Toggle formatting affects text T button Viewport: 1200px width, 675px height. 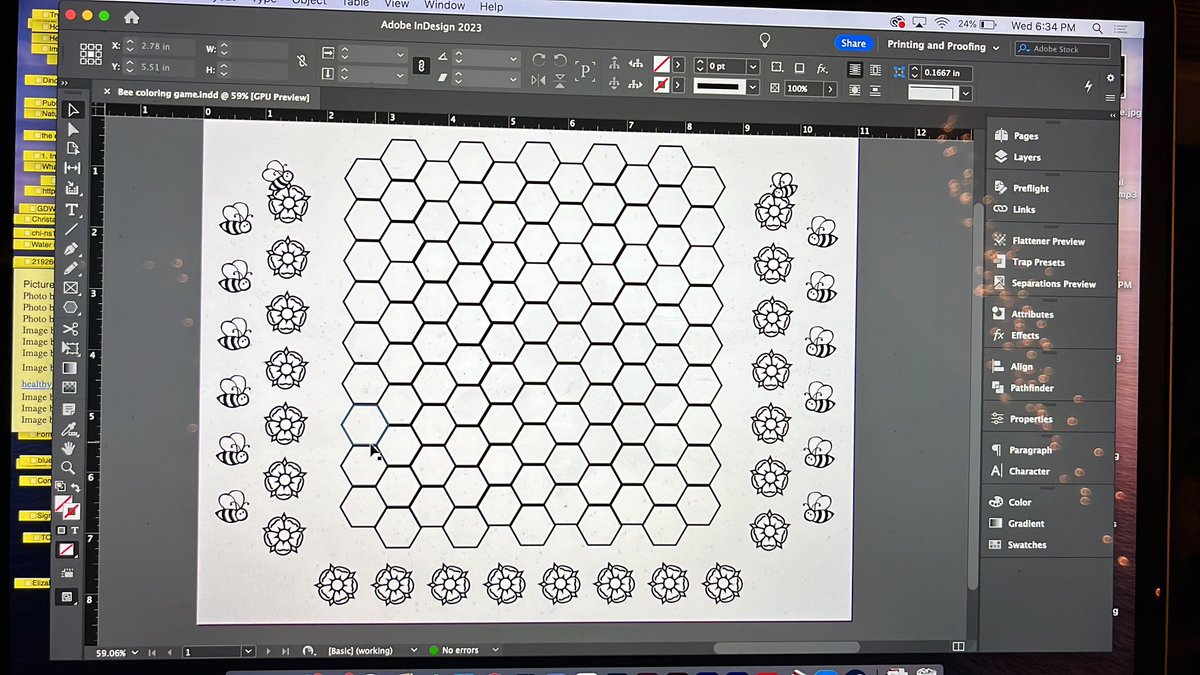click(75, 530)
